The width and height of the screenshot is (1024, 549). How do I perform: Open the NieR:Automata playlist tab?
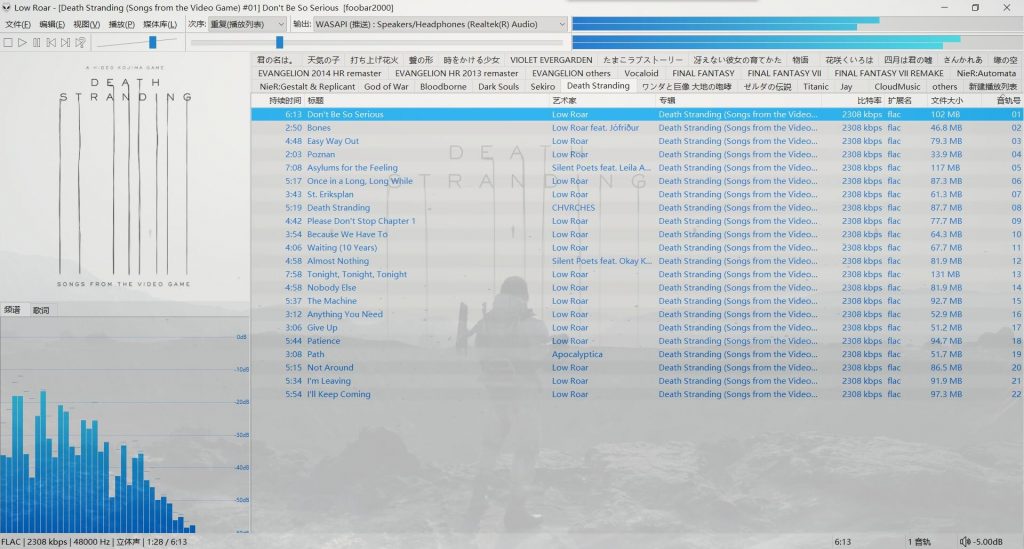point(986,73)
